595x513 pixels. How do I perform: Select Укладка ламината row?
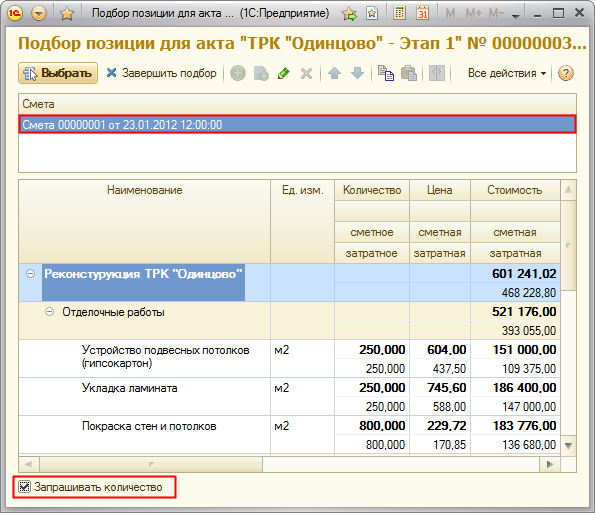point(289,397)
